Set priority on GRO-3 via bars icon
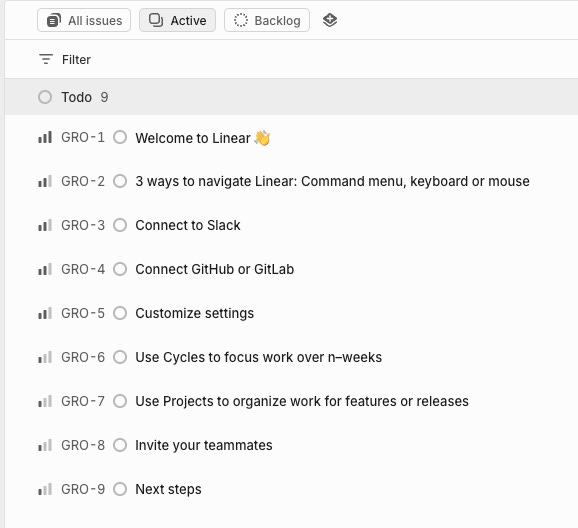The width and height of the screenshot is (578, 528). coord(45,225)
